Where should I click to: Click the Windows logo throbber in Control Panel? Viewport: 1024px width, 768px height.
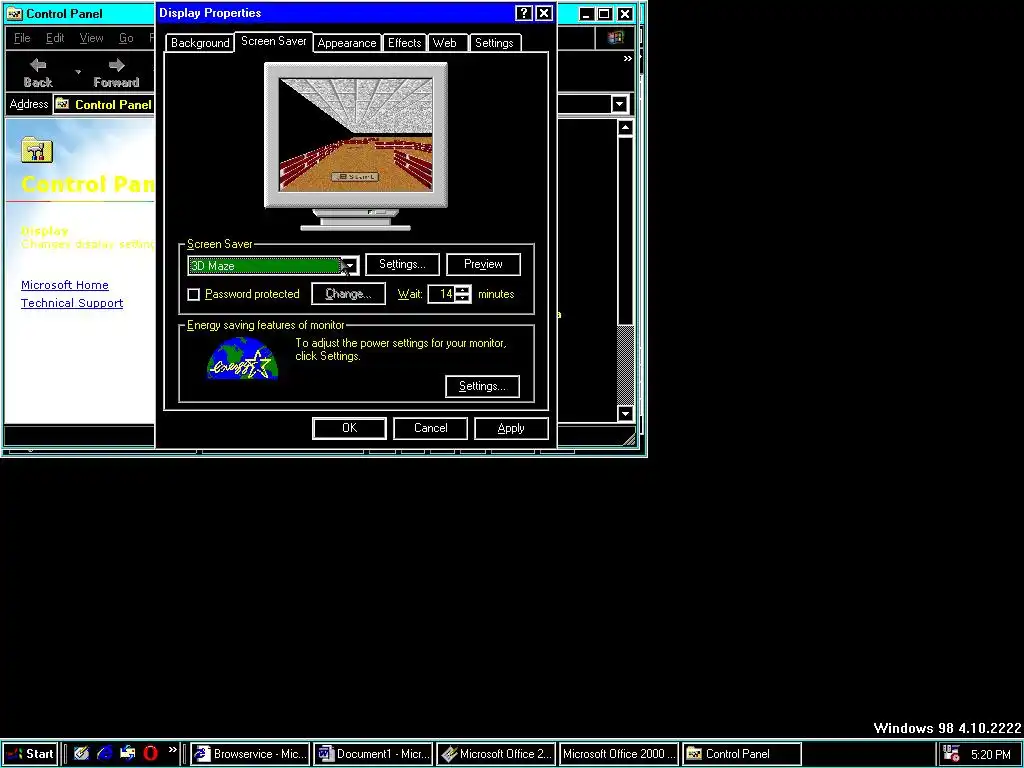tap(615, 38)
